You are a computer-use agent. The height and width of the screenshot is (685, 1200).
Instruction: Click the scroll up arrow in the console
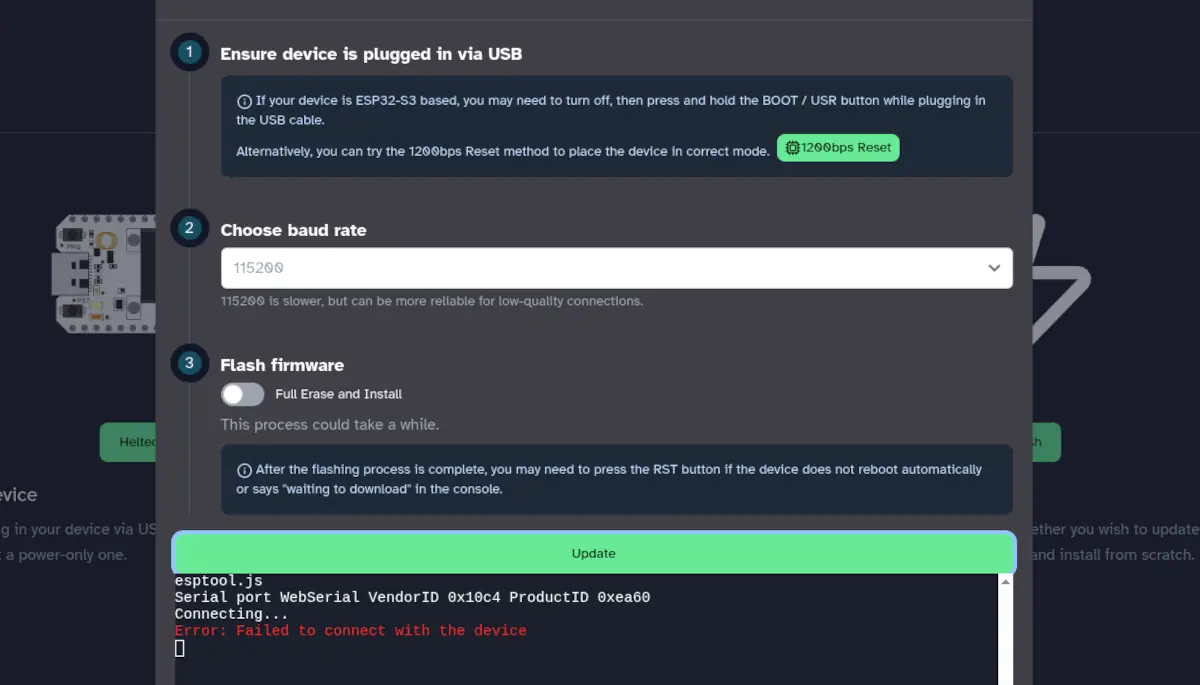(x=1006, y=582)
